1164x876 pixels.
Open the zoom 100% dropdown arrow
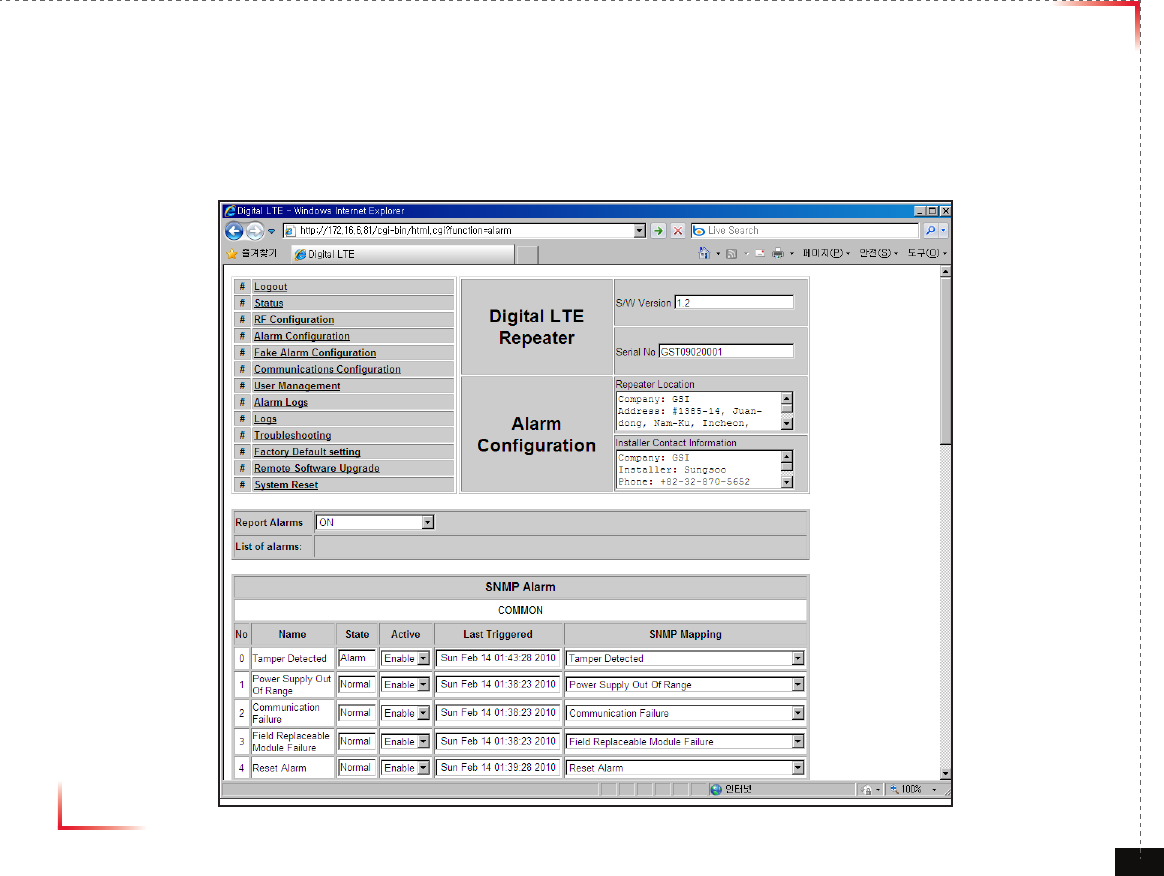934,790
